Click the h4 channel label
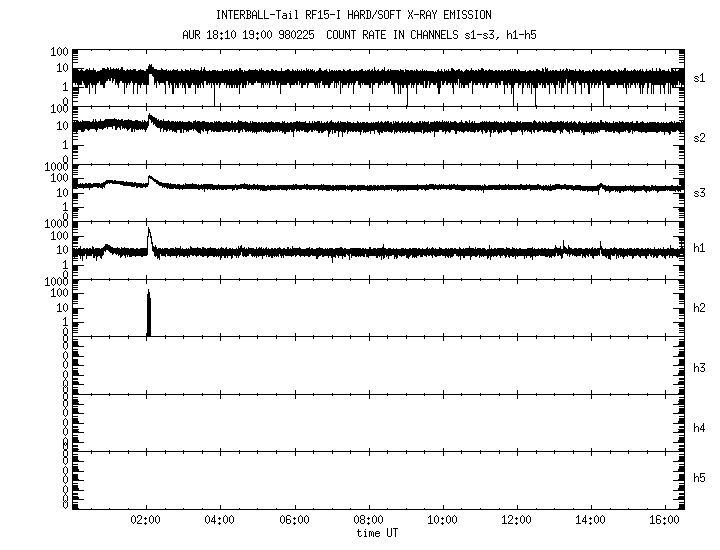720x550 pixels. [699, 427]
